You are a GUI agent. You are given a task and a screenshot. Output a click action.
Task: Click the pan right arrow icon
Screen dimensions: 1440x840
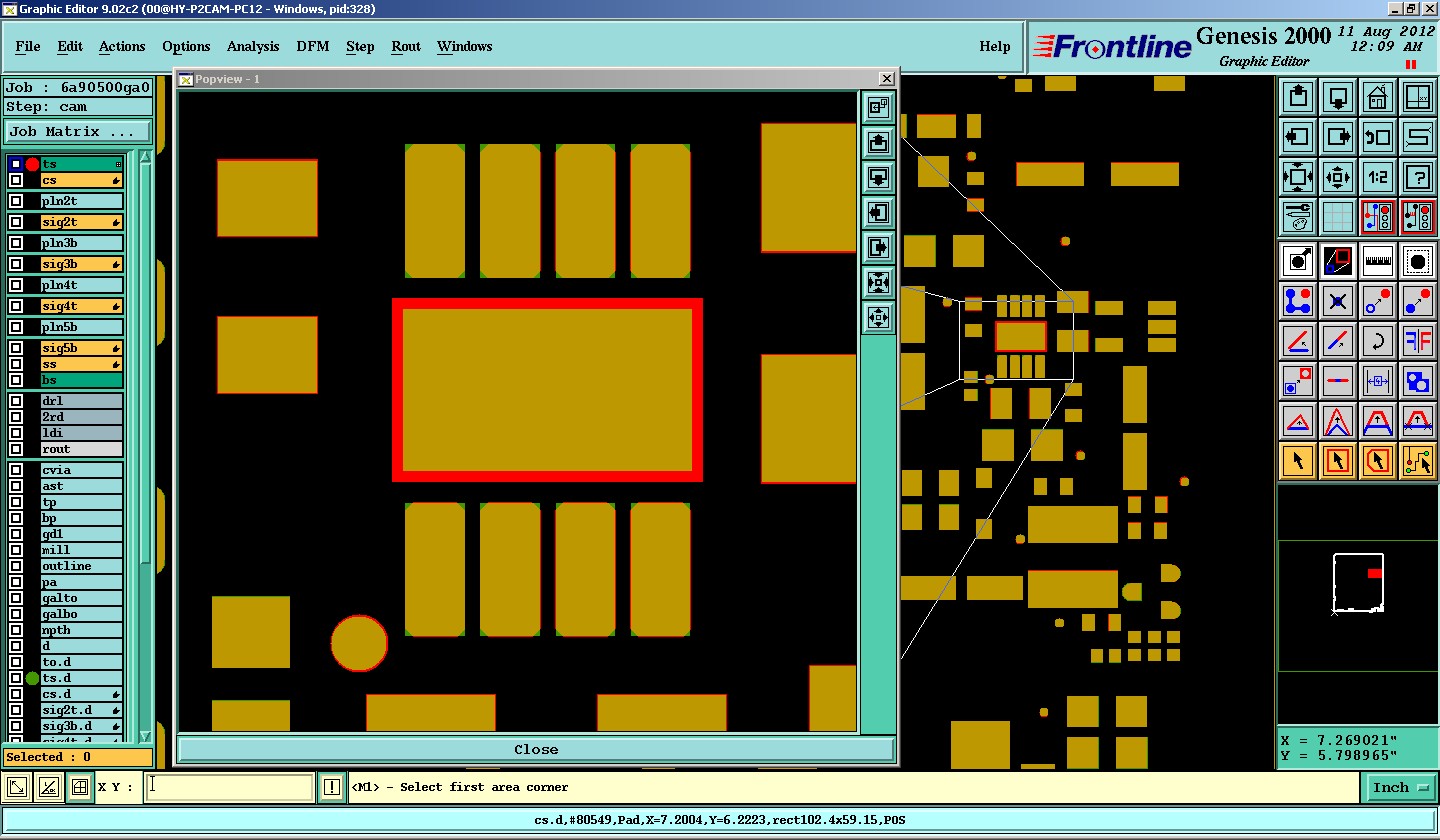point(1338,137)
